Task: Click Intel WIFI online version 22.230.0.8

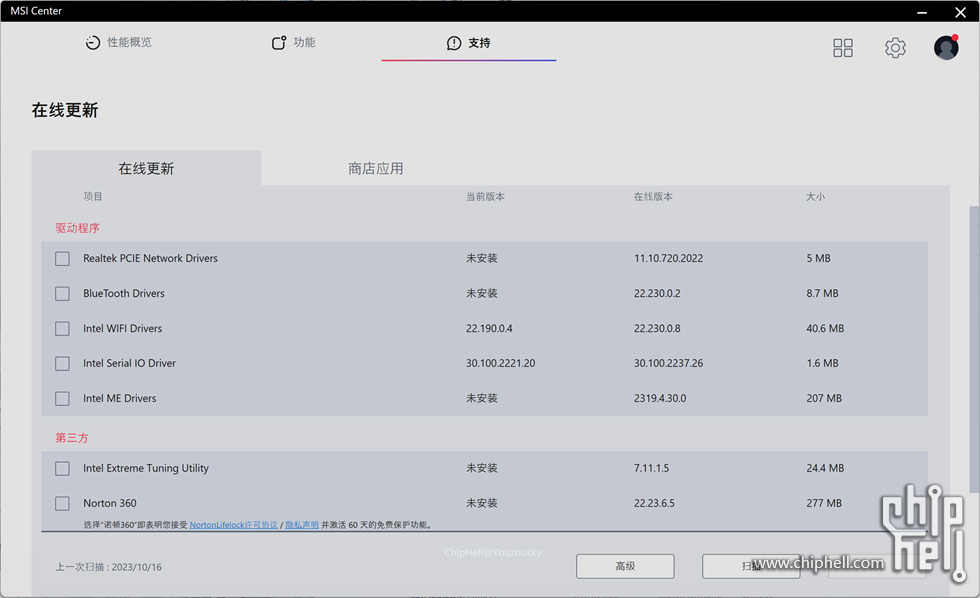Action: 657,328
